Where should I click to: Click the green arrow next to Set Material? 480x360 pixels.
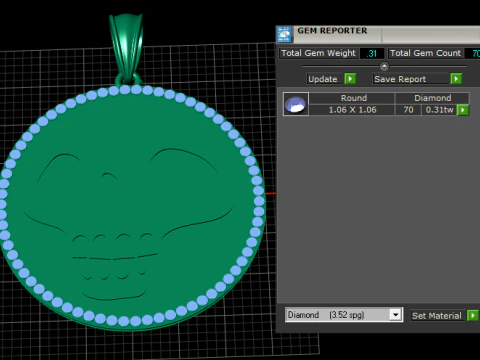pyautogui.click(x=473, y=315)
